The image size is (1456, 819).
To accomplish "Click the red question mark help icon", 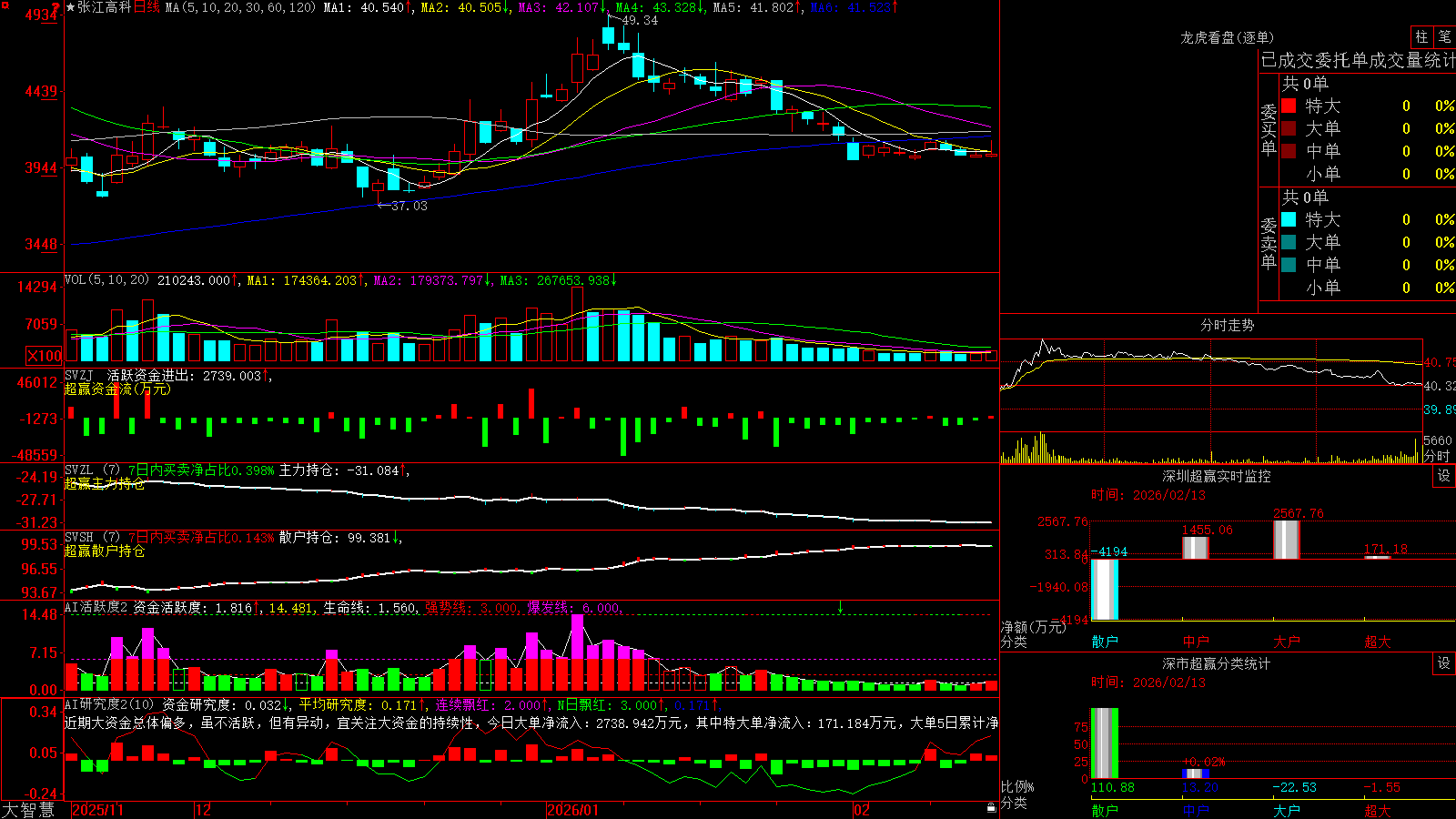I will 57,7.
